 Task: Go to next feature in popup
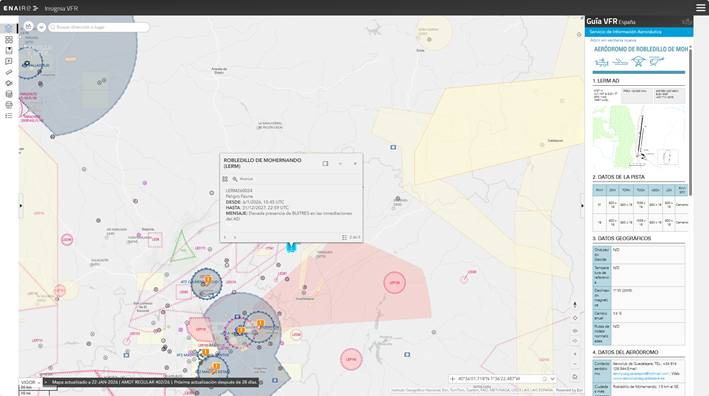(x=235, y=237)
